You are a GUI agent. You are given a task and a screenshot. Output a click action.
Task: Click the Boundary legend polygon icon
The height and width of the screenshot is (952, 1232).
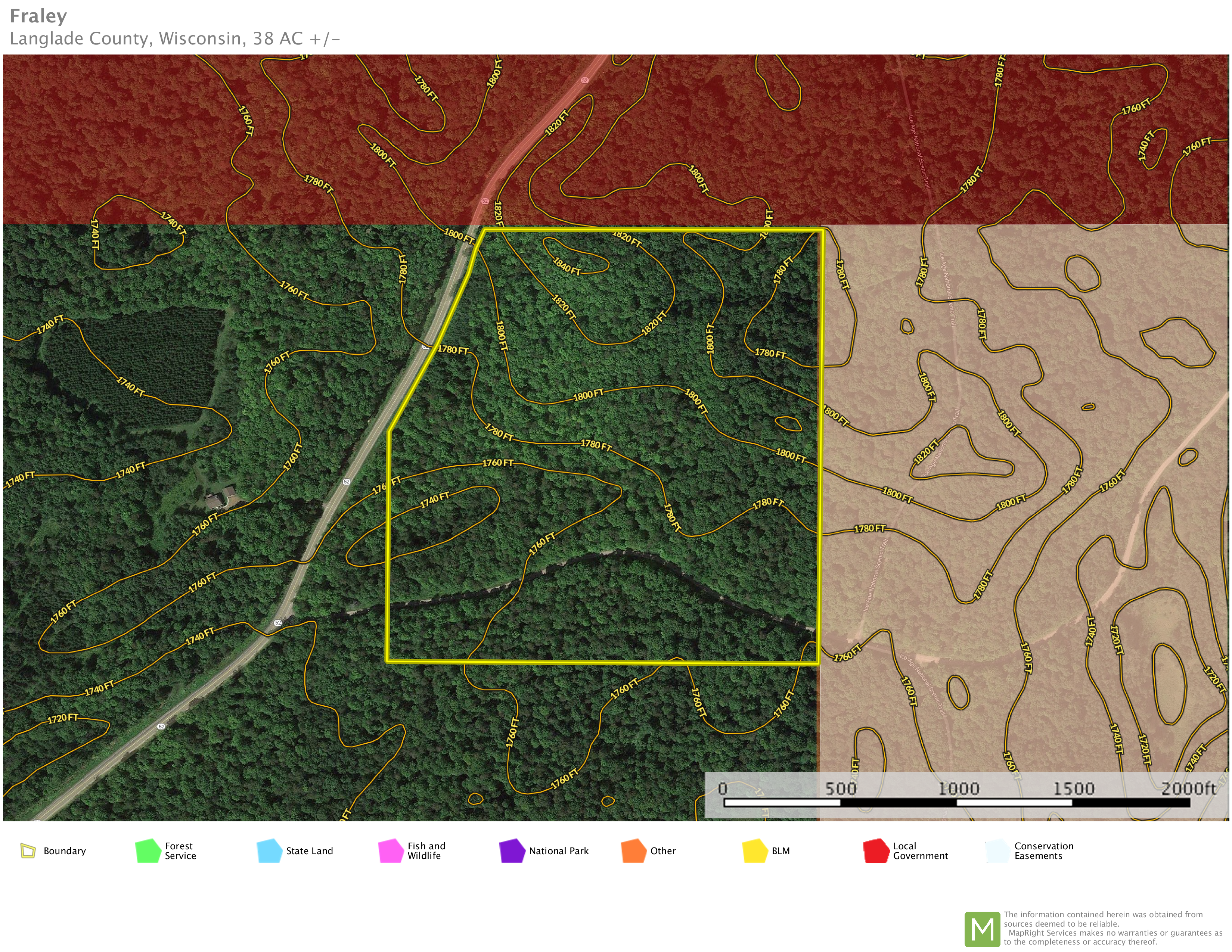click(x=28, y=850)
